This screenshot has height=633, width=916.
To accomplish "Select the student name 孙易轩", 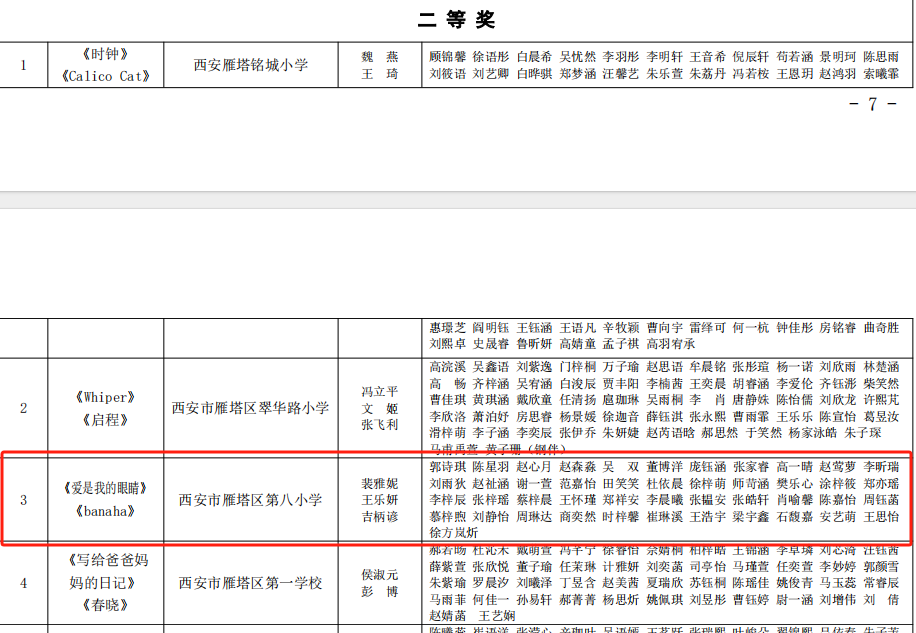I will (534, 599).
